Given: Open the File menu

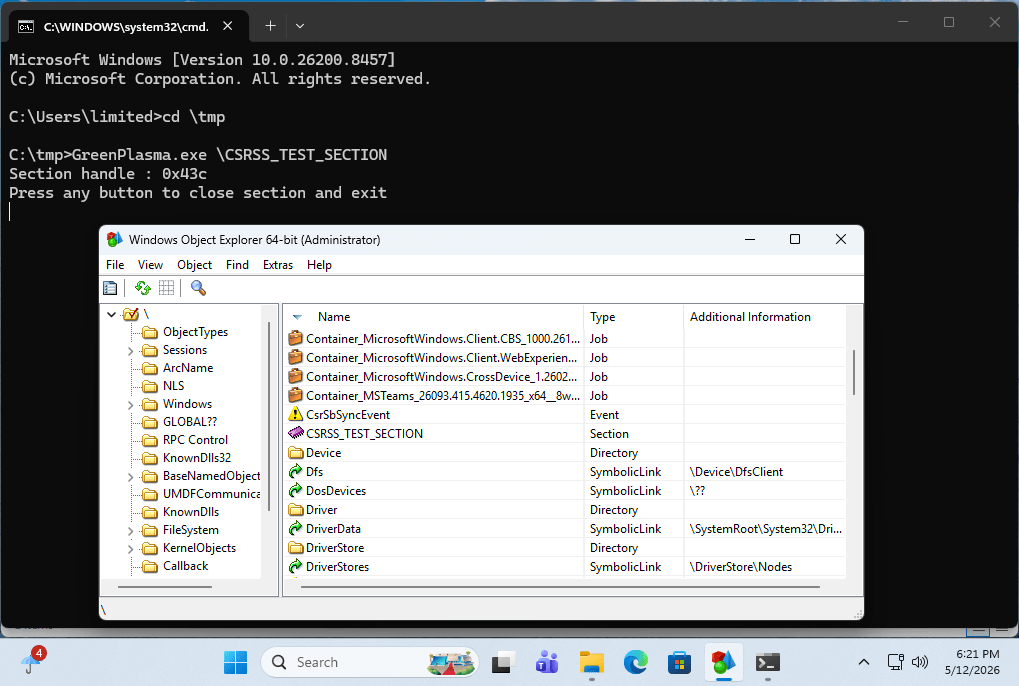Looking at the screenshot, I should coord(115,264).
